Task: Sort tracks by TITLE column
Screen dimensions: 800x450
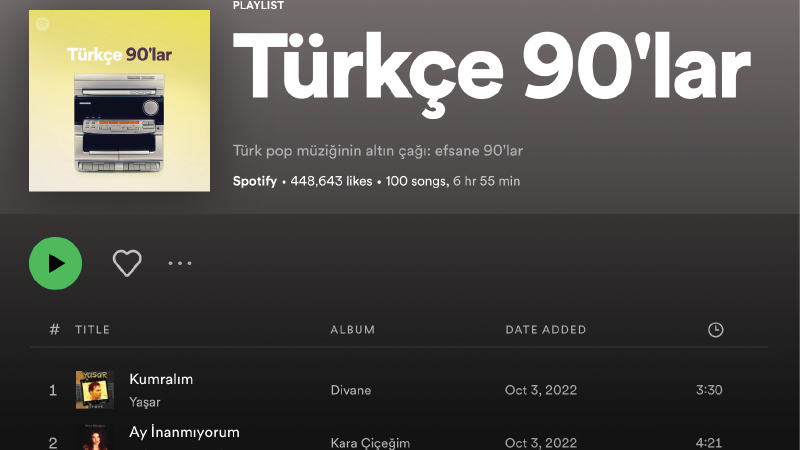Action: [x=92, y=330]
